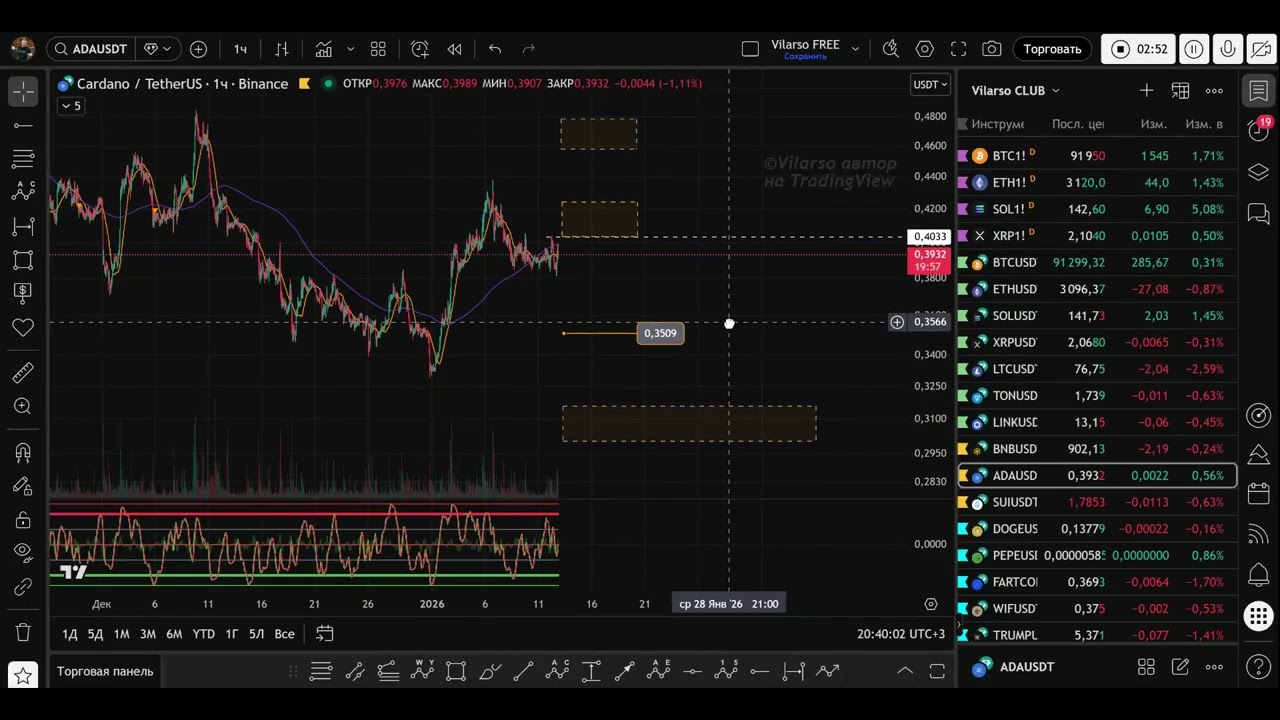Select the SOLUSDT watchlist row

point(1097,315)
